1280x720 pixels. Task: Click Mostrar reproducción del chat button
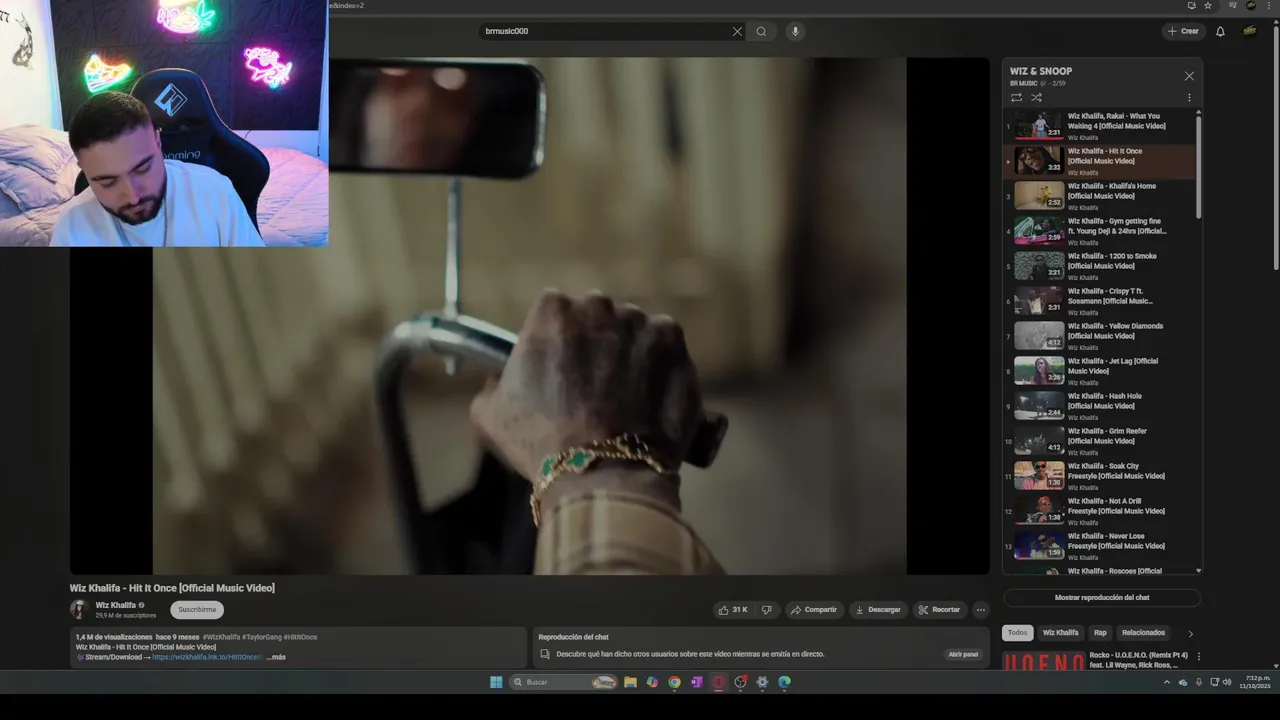(x=1102, y=598)
